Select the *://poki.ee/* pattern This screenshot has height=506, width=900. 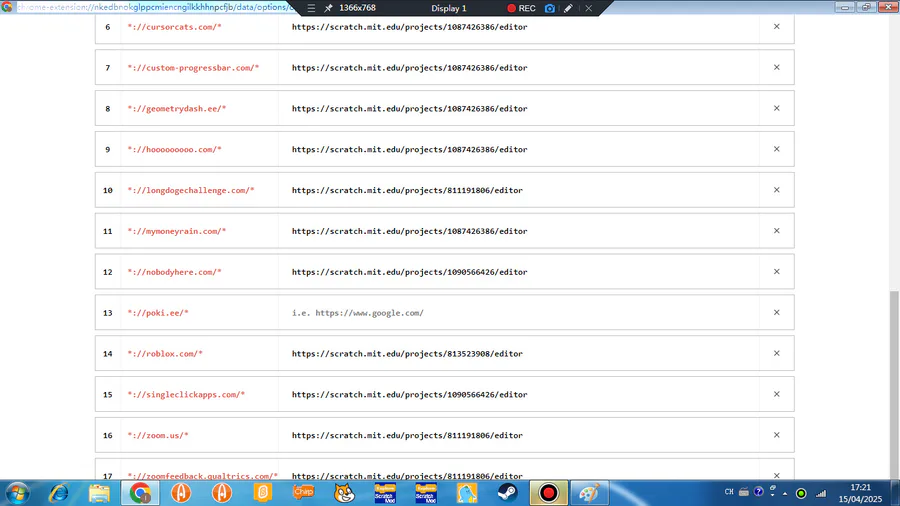(x=158, y=313)
